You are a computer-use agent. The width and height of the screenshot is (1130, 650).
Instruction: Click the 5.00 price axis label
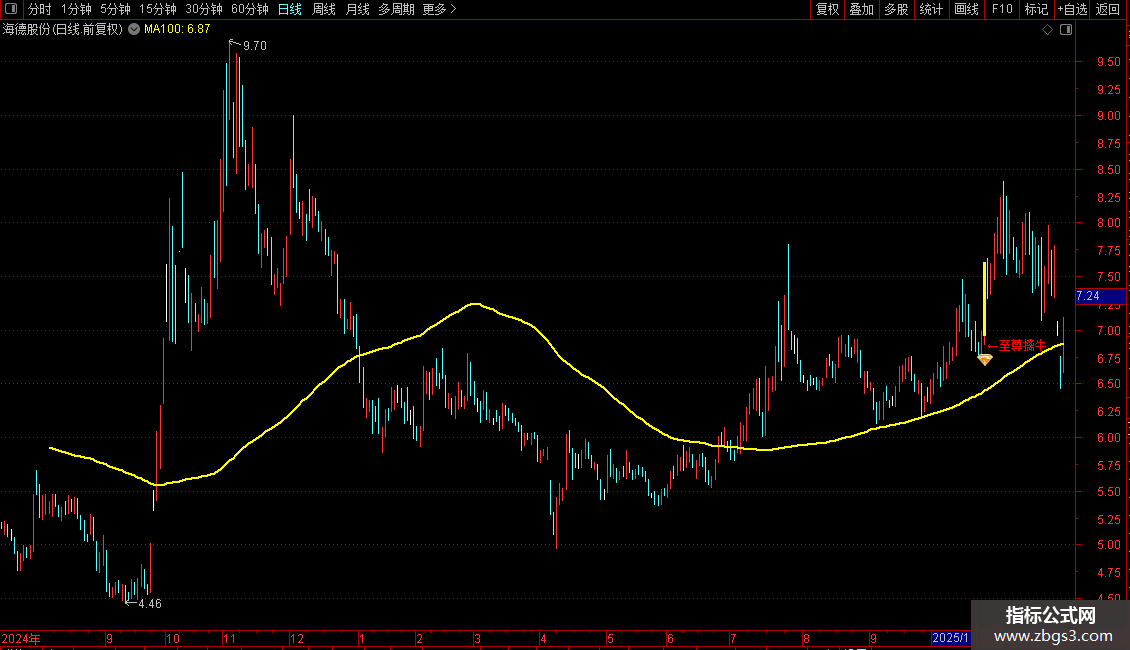pos(1108,546)
